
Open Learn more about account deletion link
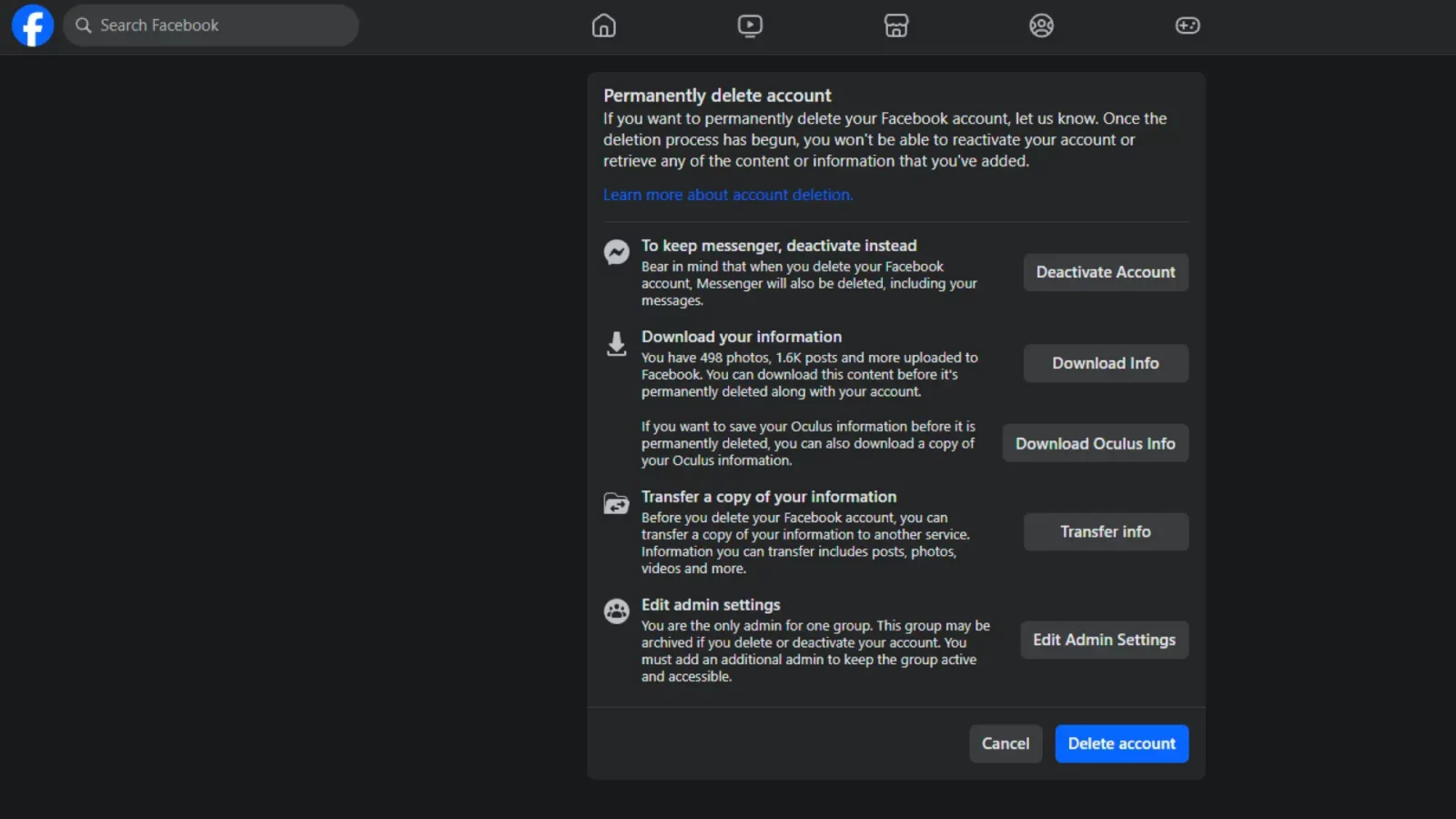[x=728, y=195]
